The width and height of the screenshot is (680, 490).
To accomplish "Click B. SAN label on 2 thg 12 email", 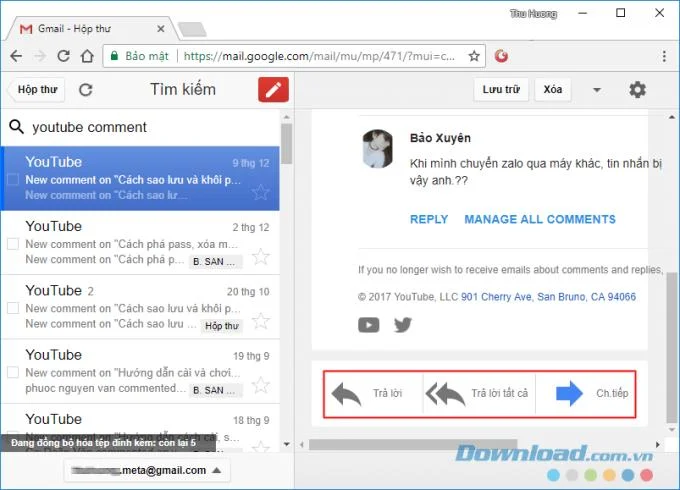I will tap(216, 261).
